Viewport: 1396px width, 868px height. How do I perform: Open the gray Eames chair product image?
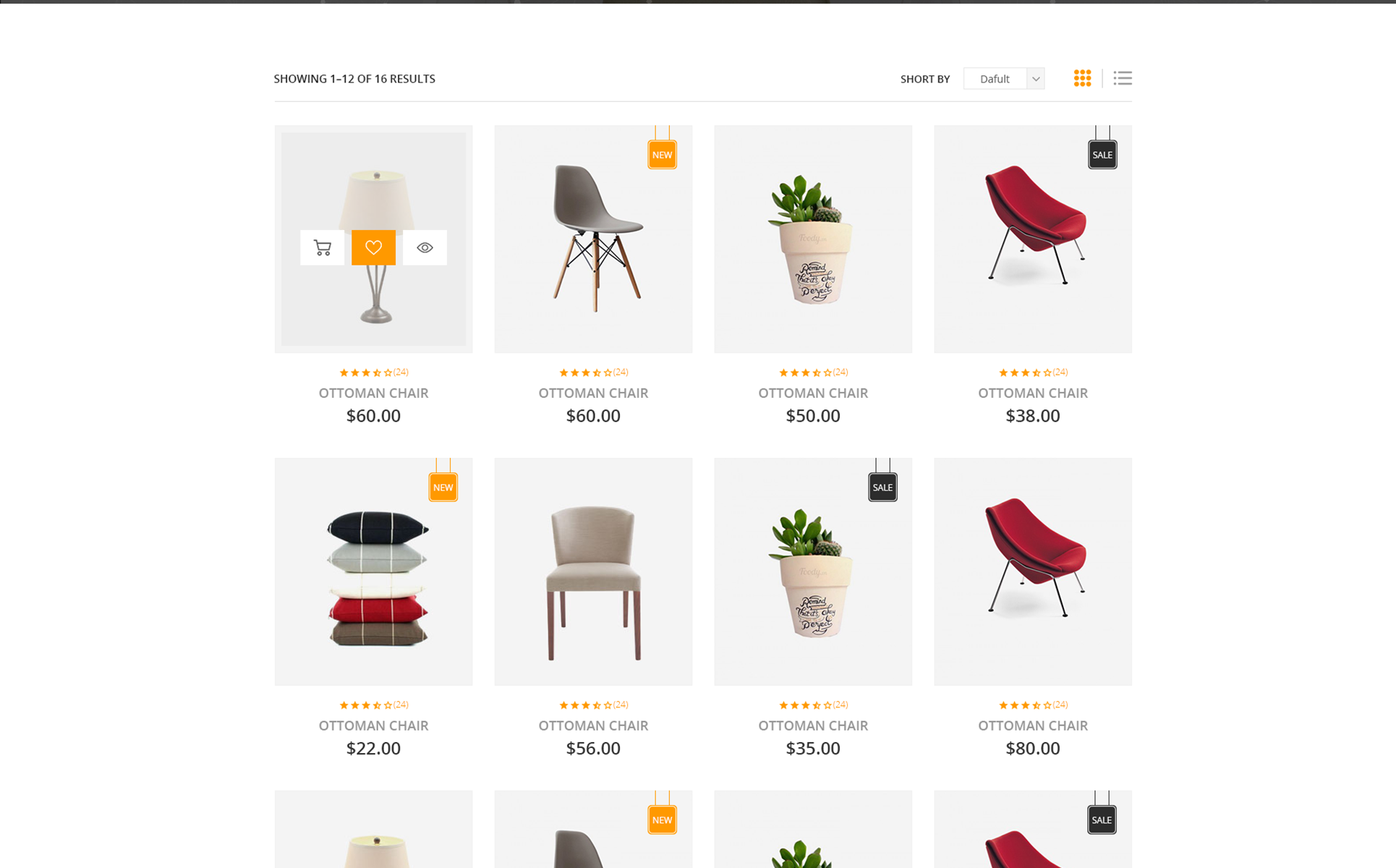click(x=593, y=239)
